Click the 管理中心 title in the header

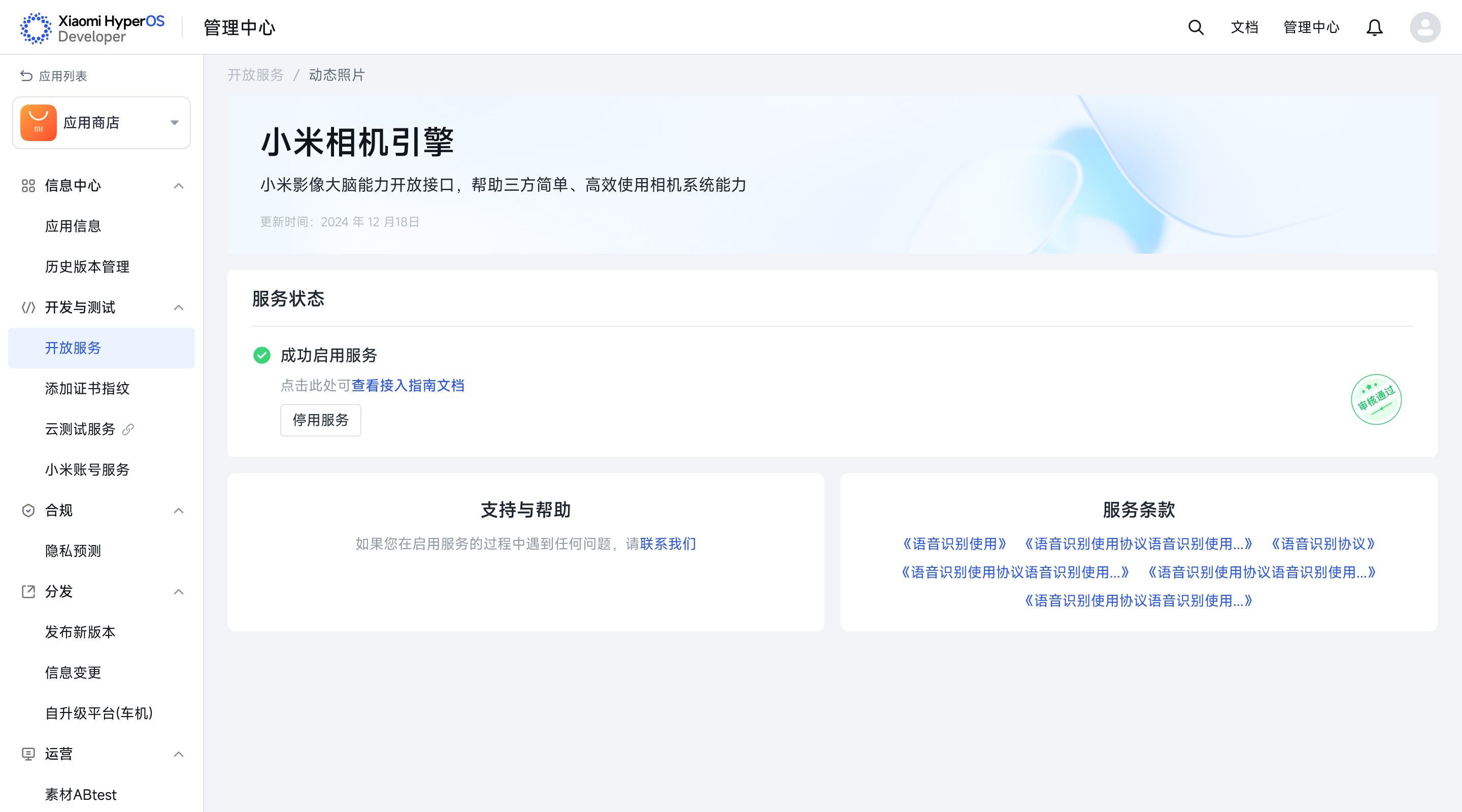tap(240, 27)
